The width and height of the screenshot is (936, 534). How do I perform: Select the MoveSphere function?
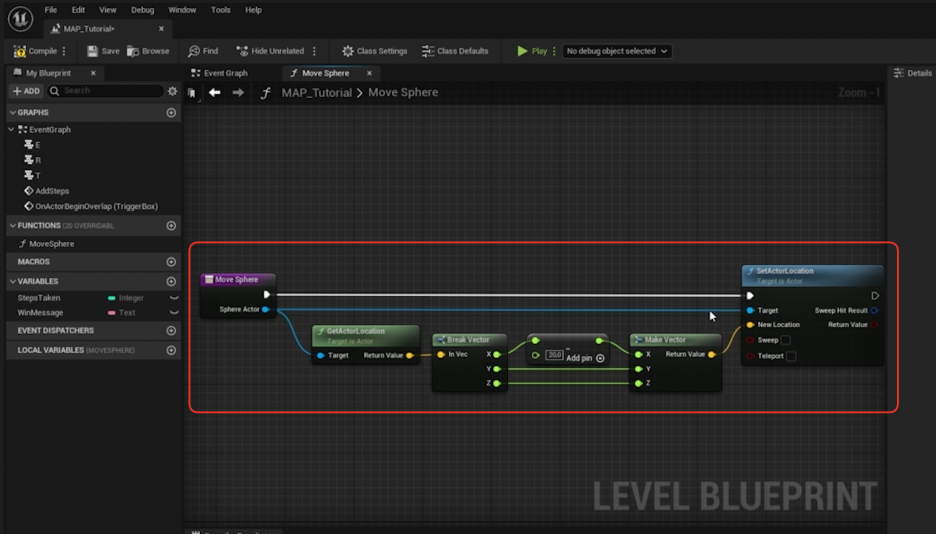pyautogui.click(x=47, y=244)
